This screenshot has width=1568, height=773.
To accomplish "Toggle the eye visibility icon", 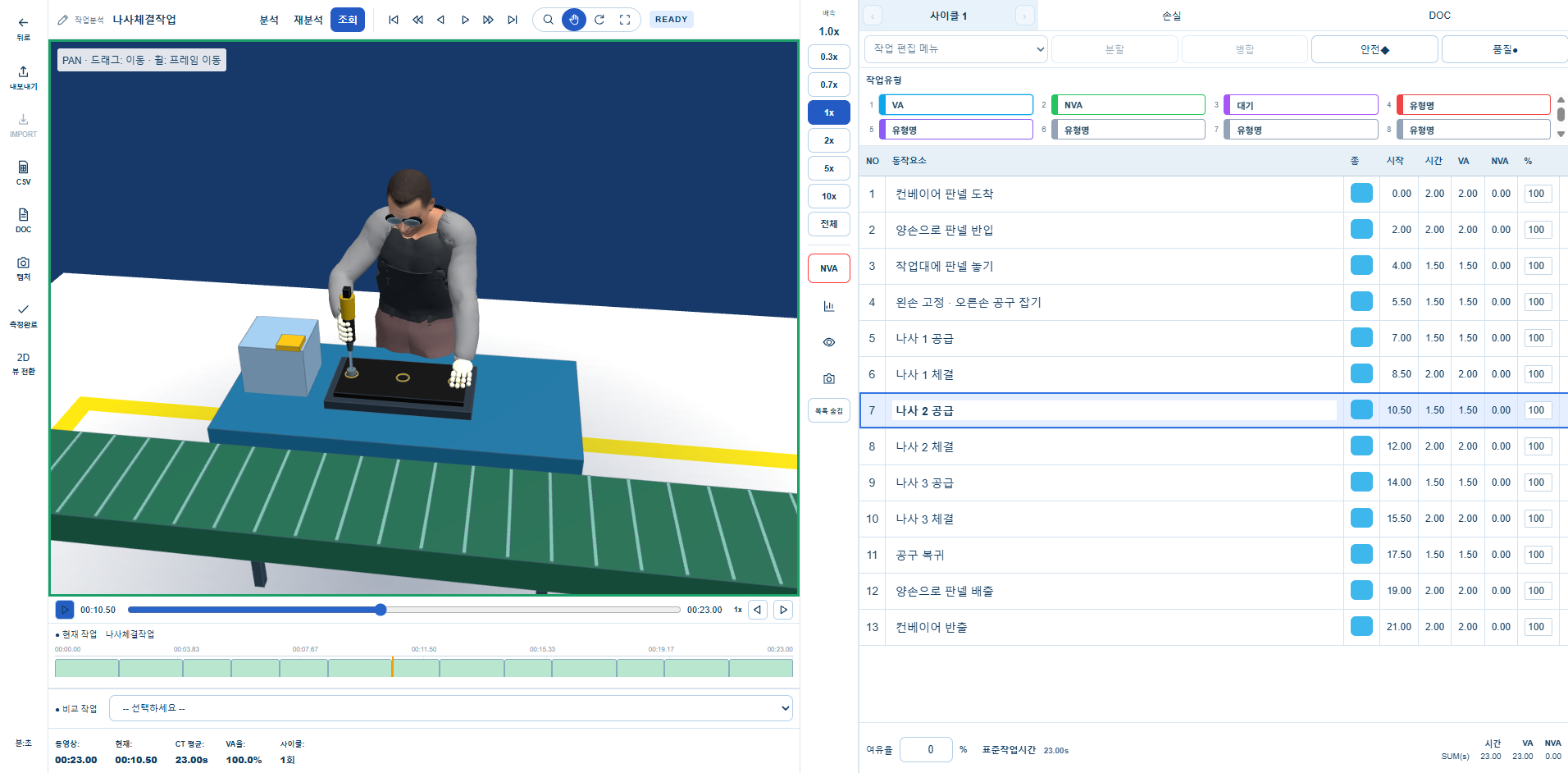I will pyautogui.click(x=829, y=342).
